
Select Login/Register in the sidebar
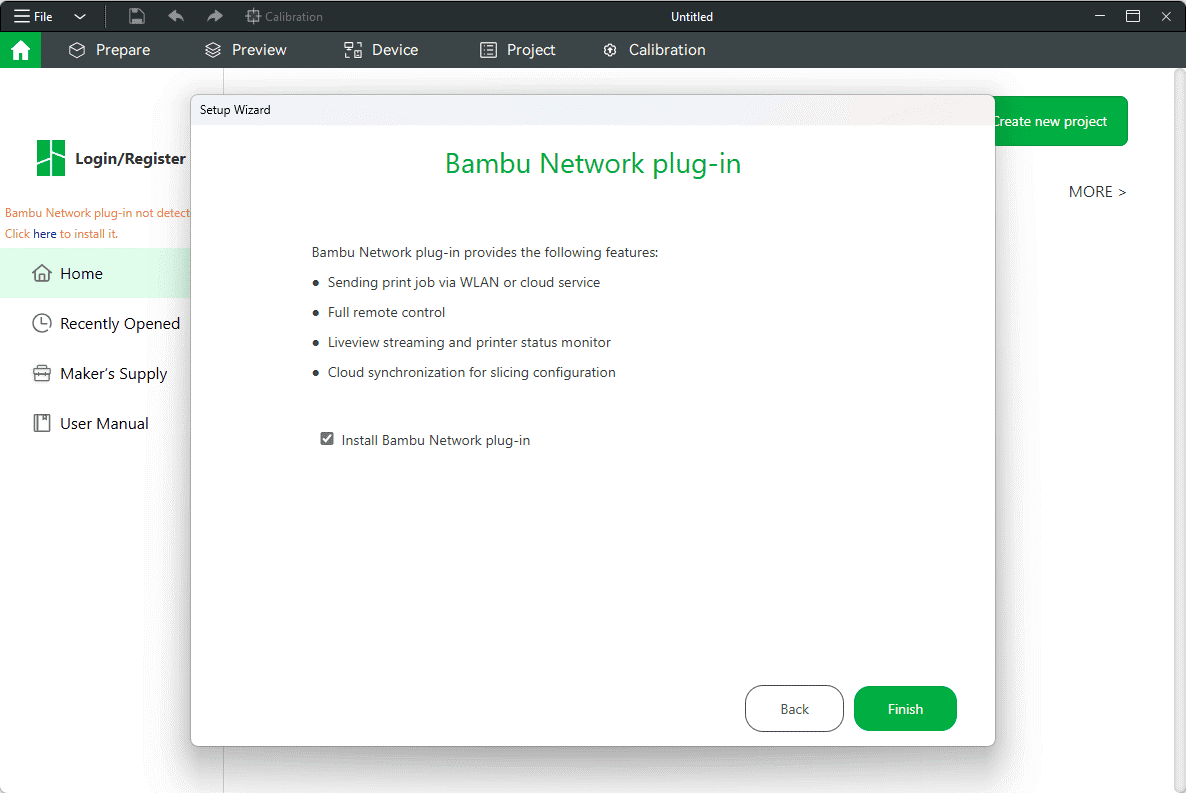132,158
